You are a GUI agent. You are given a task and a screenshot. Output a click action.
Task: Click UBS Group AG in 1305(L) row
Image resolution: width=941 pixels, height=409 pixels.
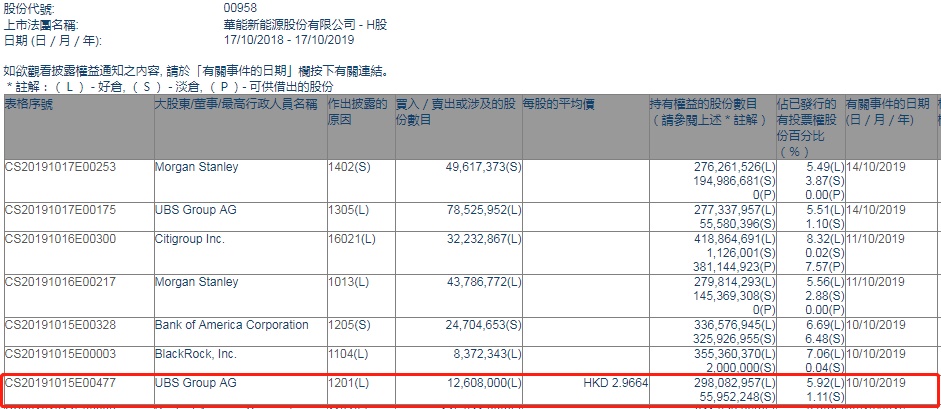195,210
